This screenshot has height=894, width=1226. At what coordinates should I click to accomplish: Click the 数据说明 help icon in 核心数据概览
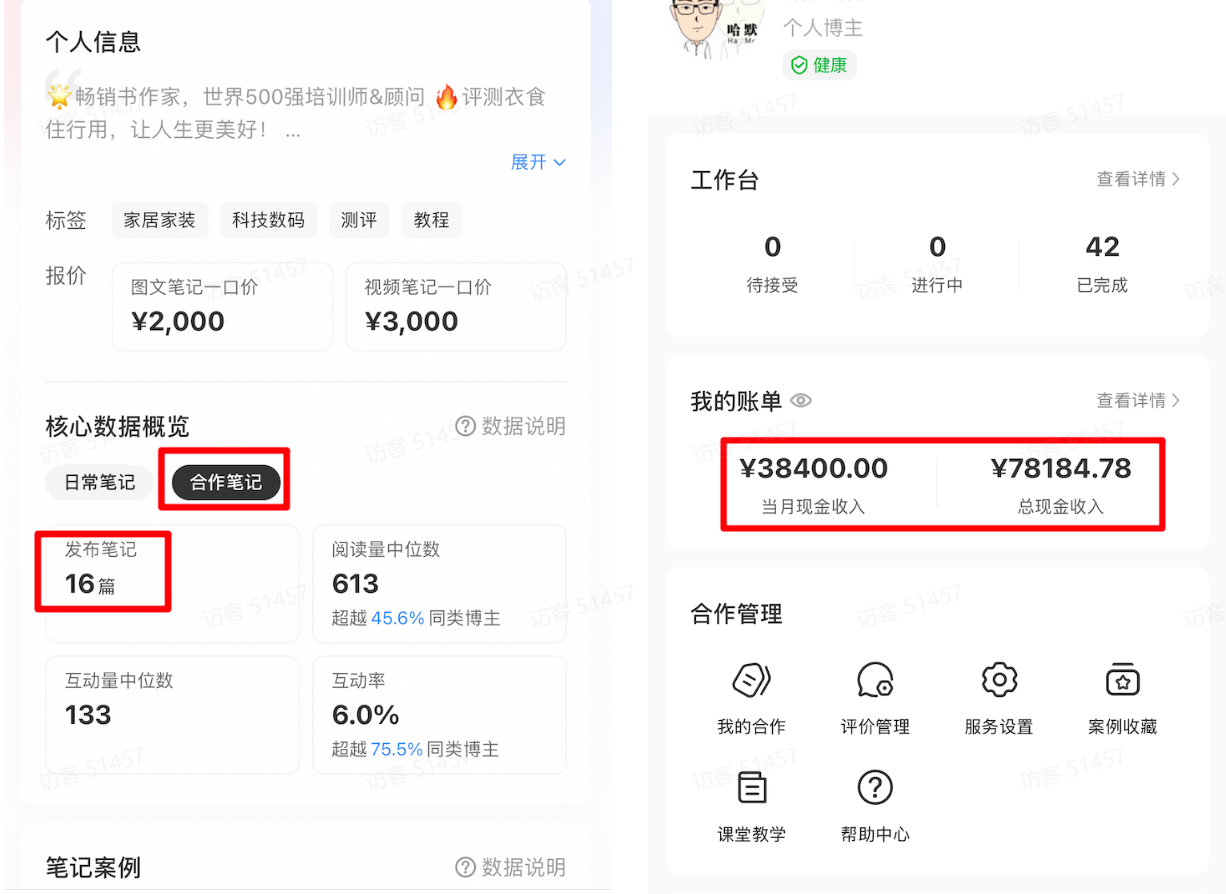tap(465, 426)
